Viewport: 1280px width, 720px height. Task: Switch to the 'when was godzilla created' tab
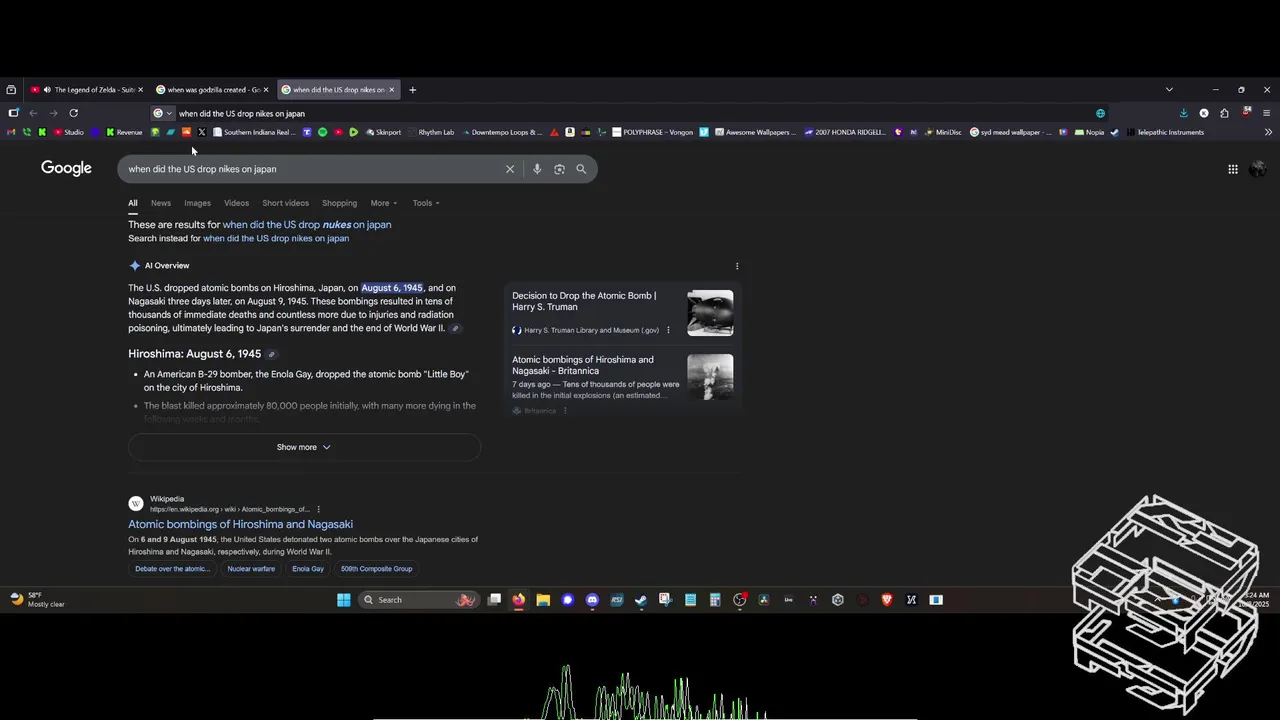(213, 90)
